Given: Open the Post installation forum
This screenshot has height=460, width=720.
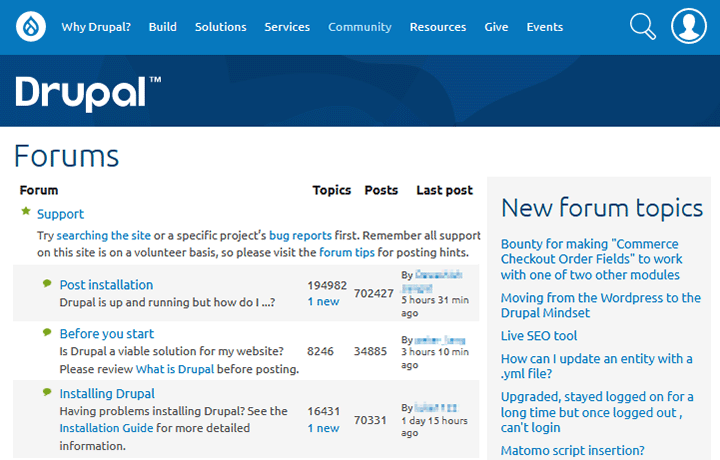Looking at the screenshot, I should point(106,285).
